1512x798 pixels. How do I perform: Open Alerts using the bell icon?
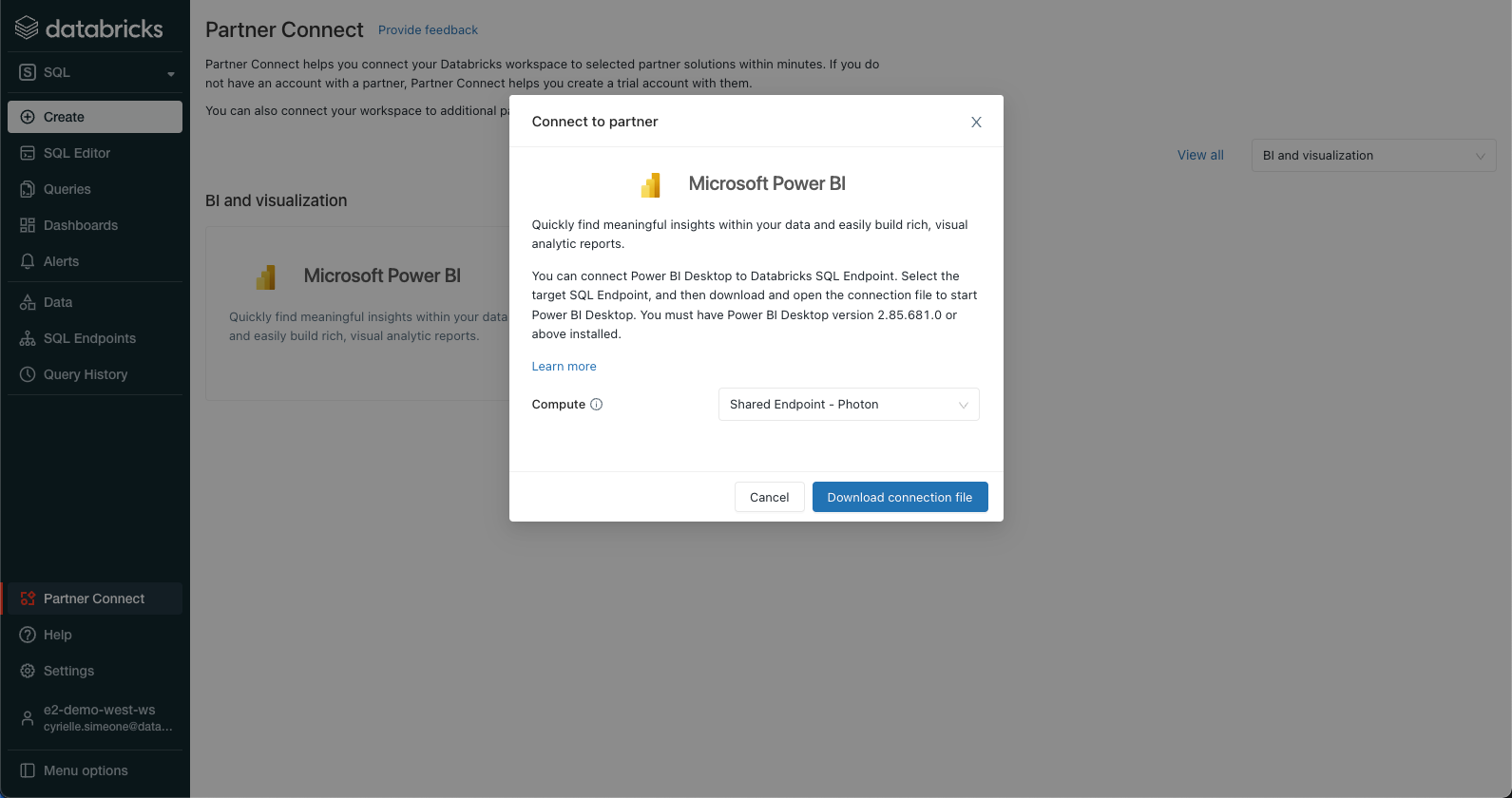point(28,261)
